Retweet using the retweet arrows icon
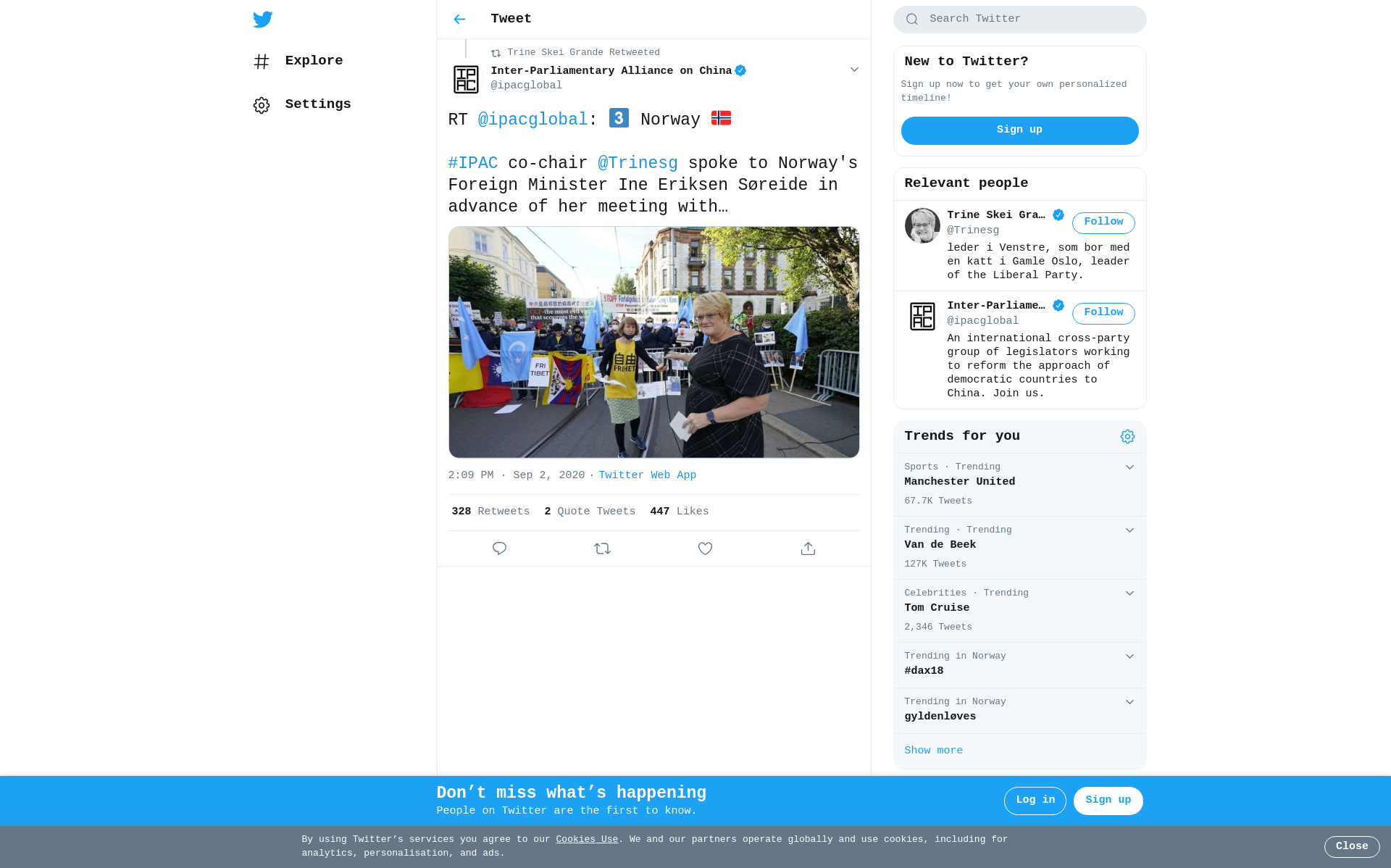The image size is (1391, 868). tap(602, 548)
